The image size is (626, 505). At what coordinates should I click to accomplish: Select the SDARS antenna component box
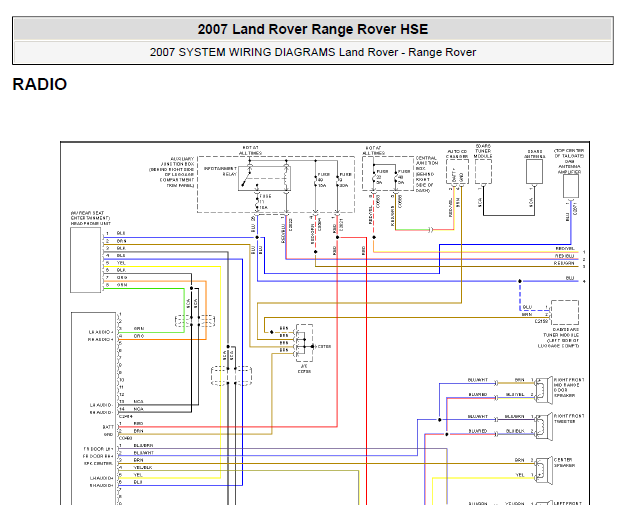(x=534, y=172)
